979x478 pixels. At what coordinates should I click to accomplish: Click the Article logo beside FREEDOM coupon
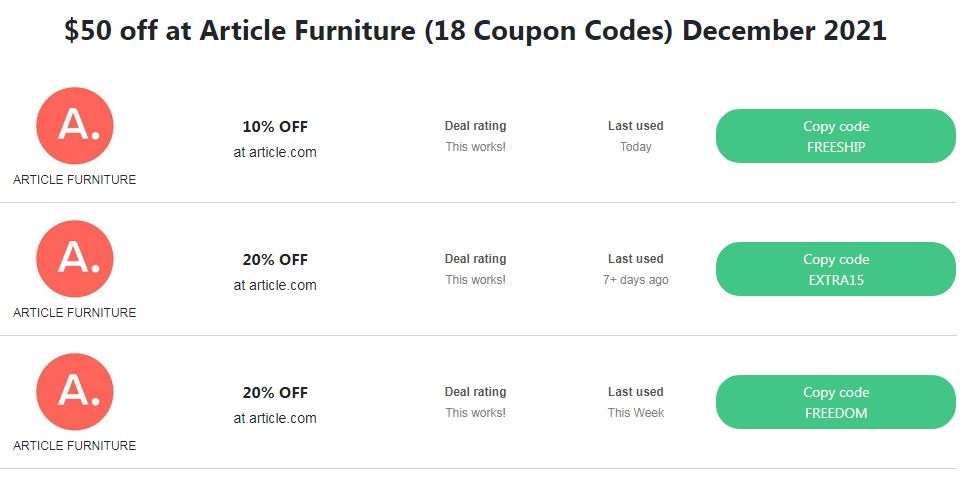coord(75,392)
